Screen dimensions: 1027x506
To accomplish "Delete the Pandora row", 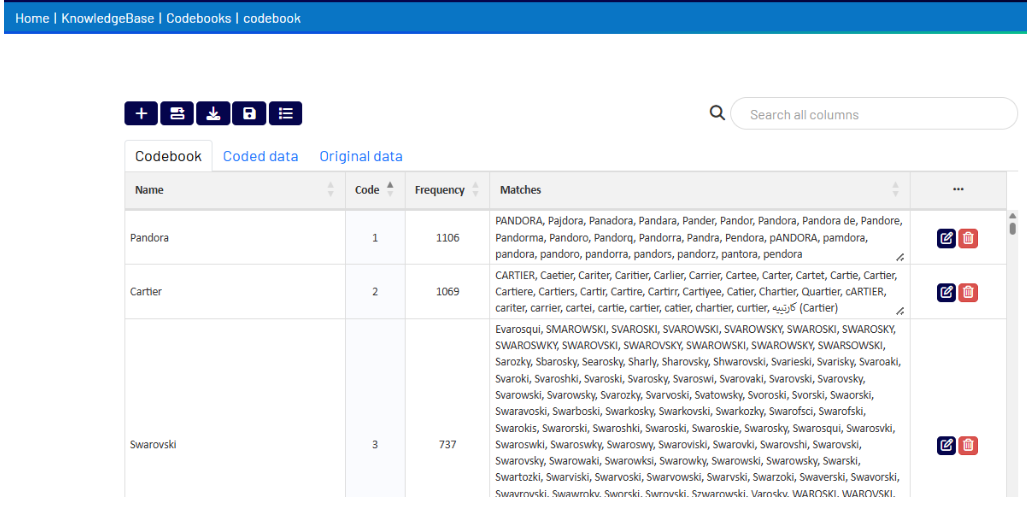I will coord(968,238).
